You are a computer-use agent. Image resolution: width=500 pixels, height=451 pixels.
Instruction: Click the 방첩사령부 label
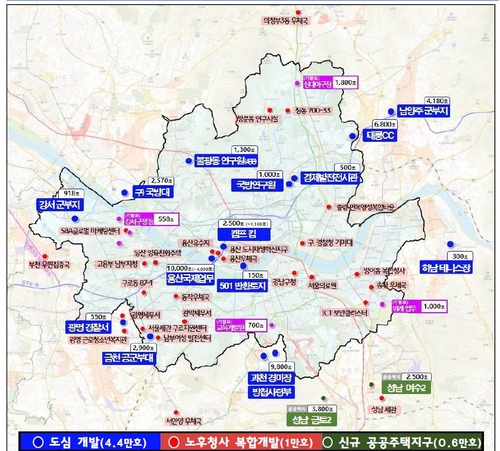[271, 392]
